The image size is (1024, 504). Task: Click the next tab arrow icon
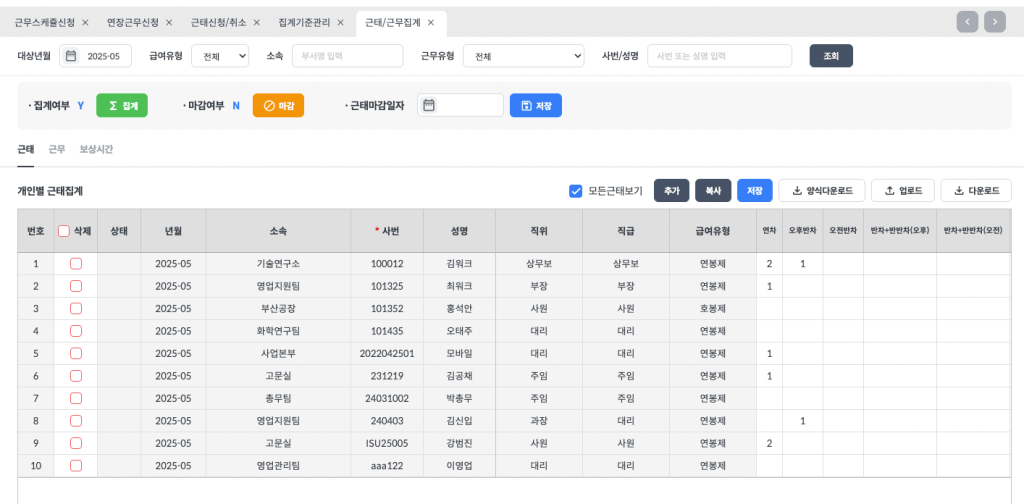pos(995,22)
